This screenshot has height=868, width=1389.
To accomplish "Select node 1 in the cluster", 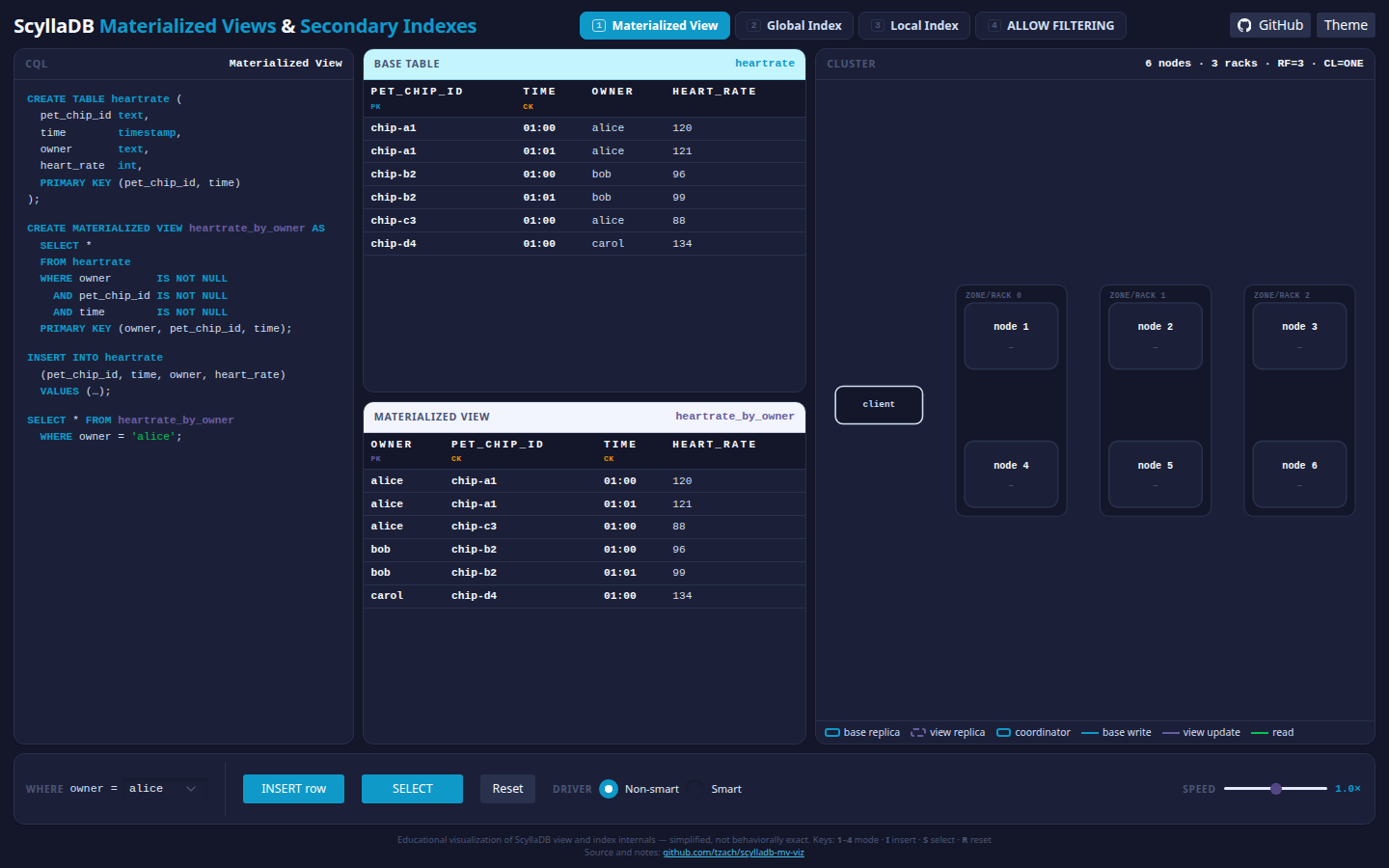I will click(1011, 336).
